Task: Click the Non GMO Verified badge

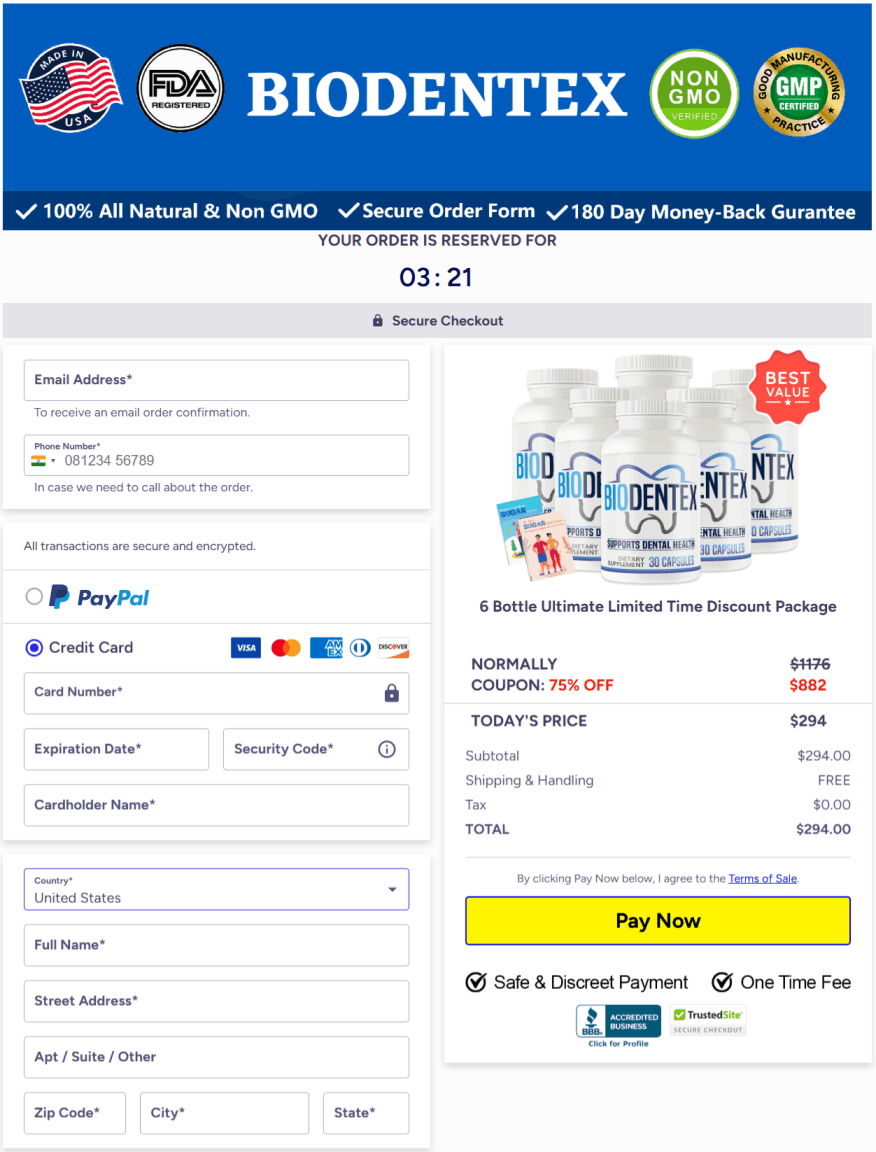Action: (694, 94)
